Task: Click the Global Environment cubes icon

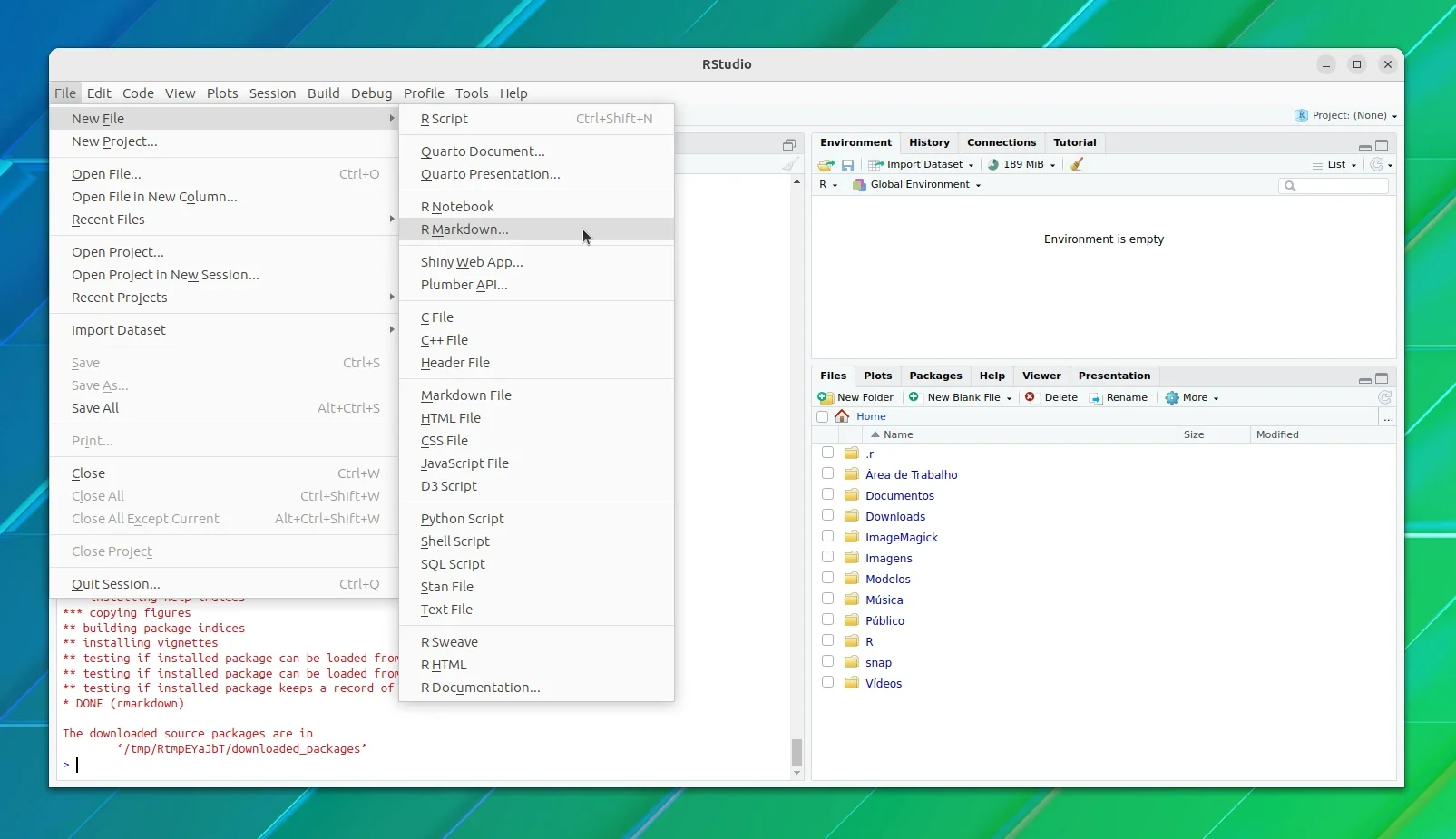Action: (x=859, y=185)
